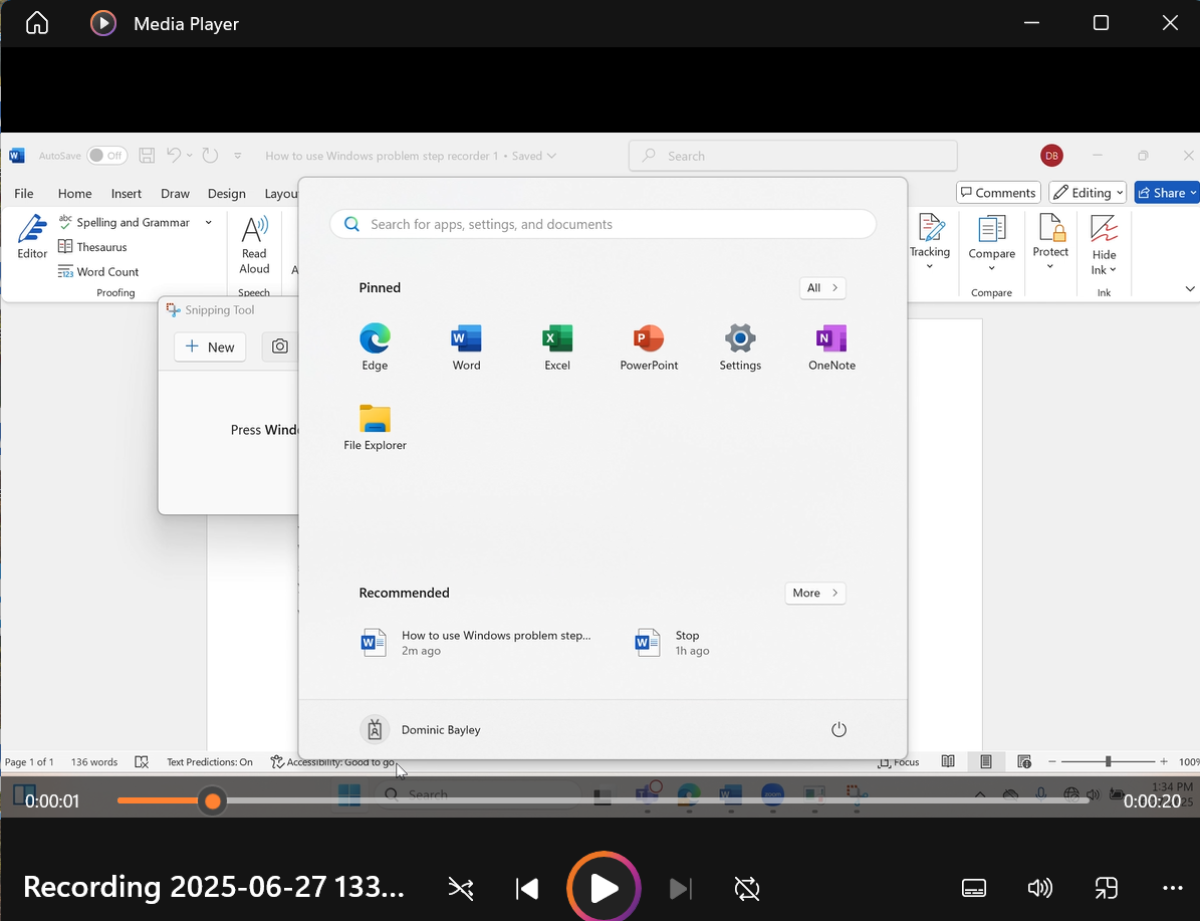Screen dimensions: 1200x921
Task: Click the '136 words' status bar count
Action: pos(95,762)
